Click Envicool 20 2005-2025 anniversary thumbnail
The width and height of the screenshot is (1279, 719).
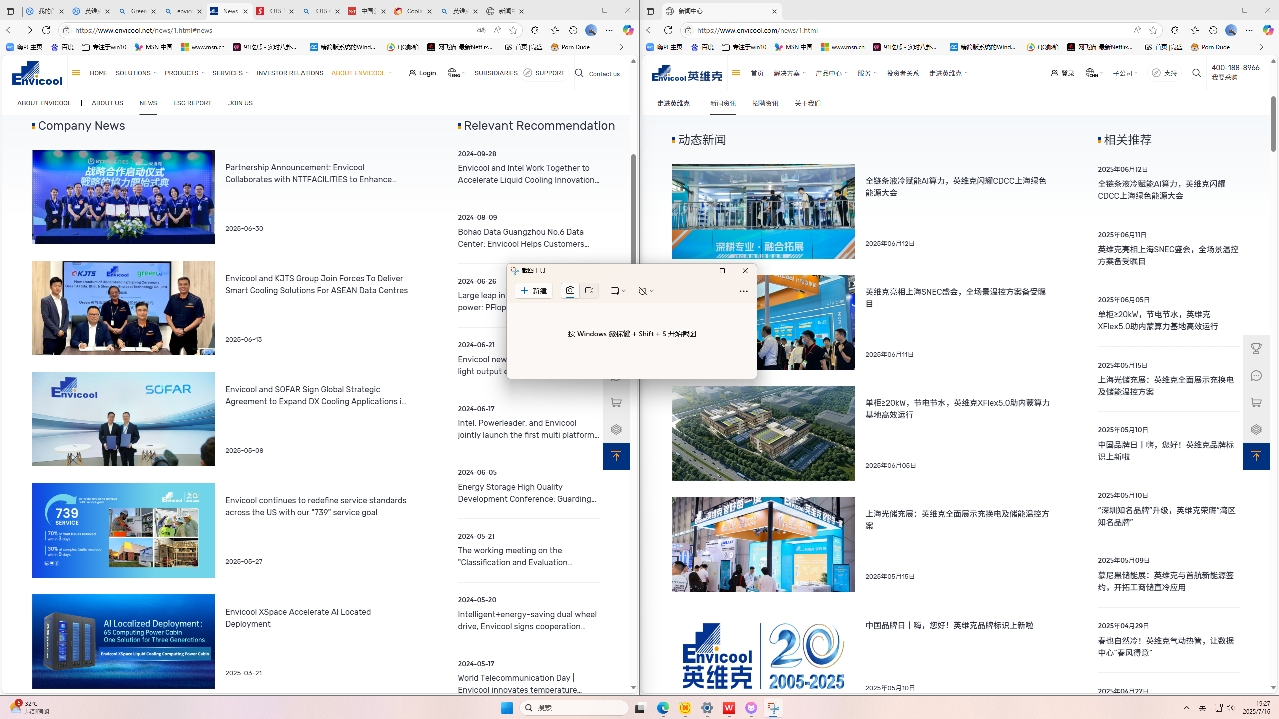coord(763,655)
